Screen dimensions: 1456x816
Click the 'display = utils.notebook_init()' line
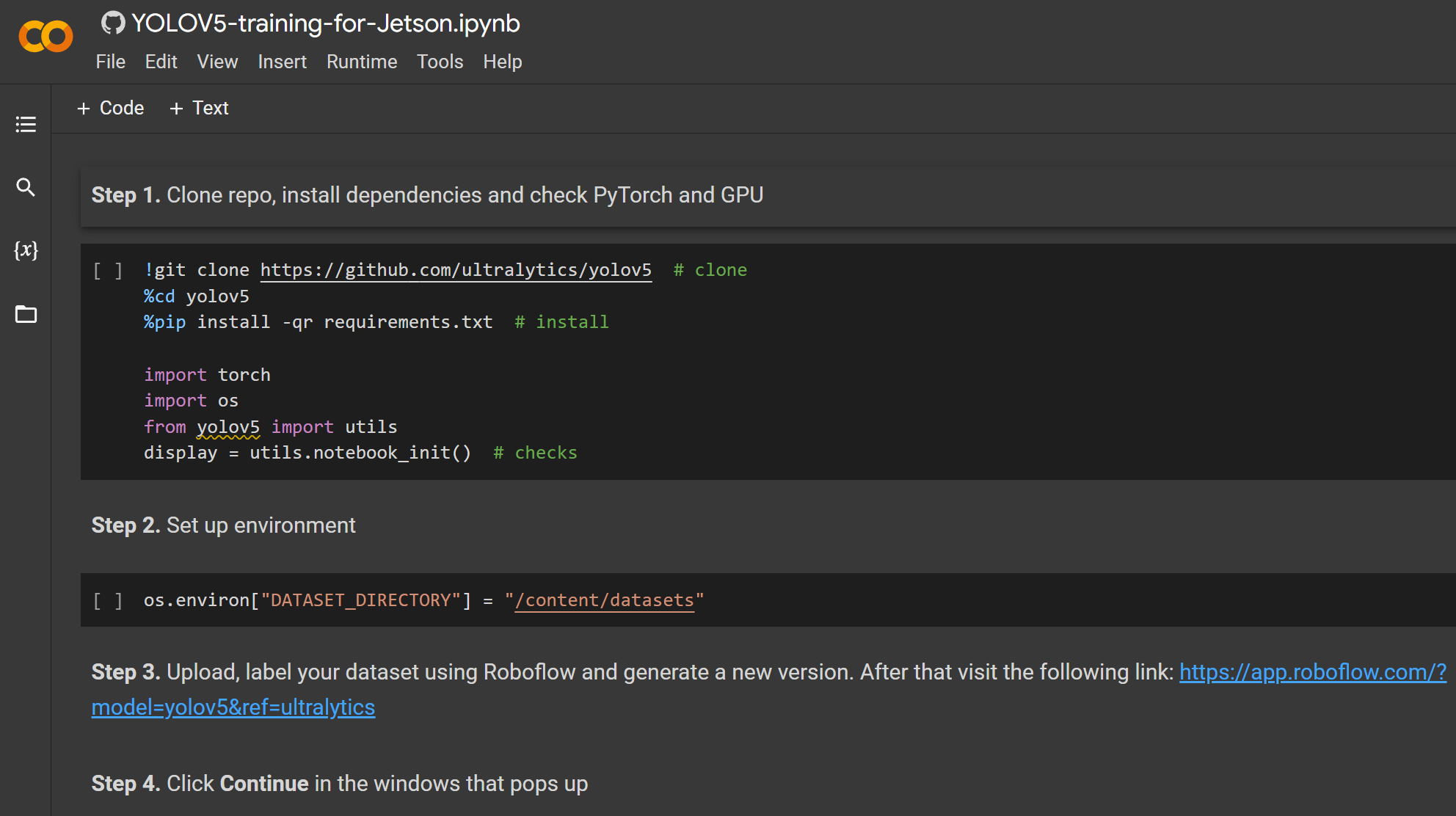[307, 453]
